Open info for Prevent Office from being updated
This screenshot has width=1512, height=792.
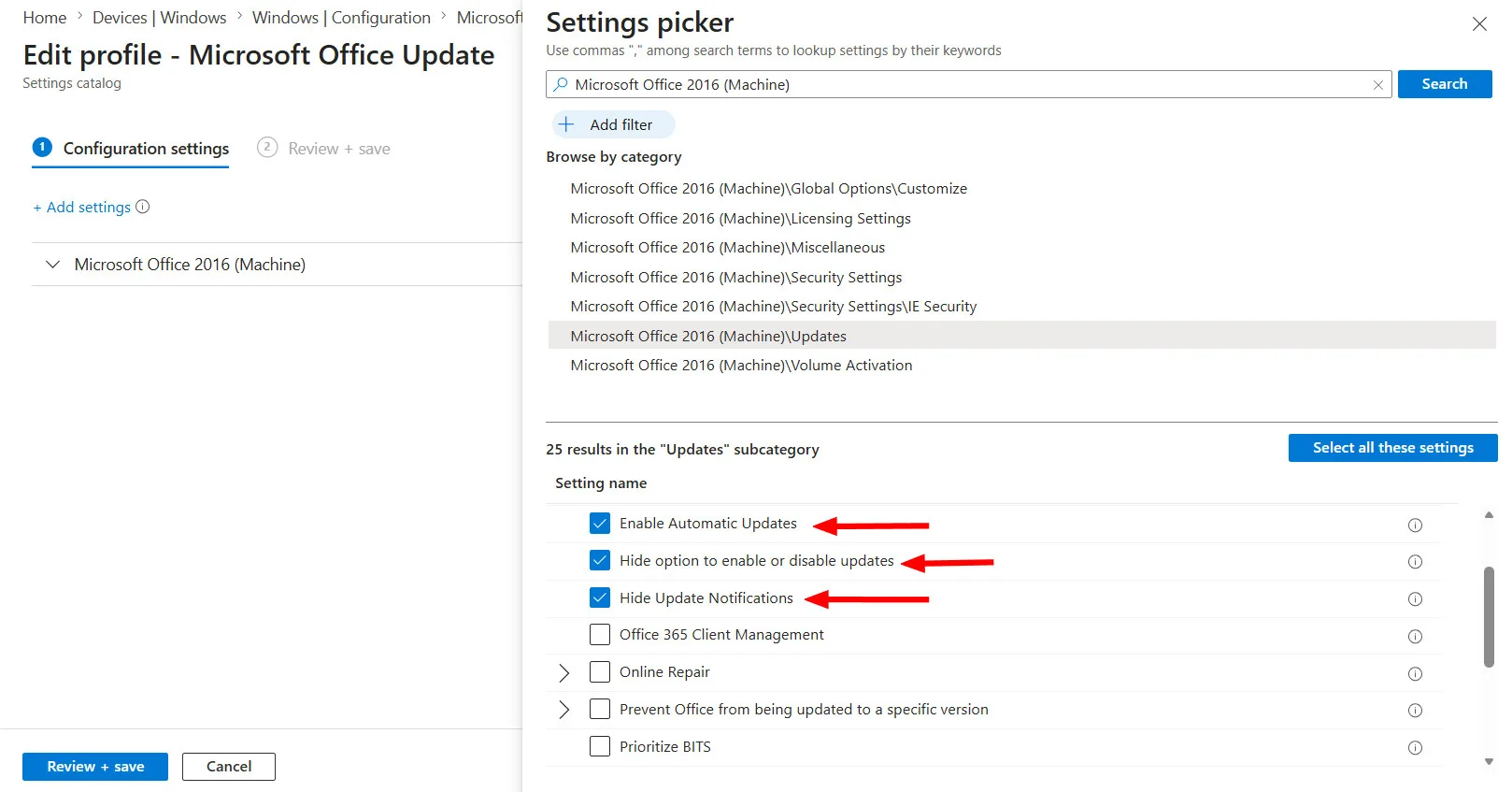point(1415,711)
